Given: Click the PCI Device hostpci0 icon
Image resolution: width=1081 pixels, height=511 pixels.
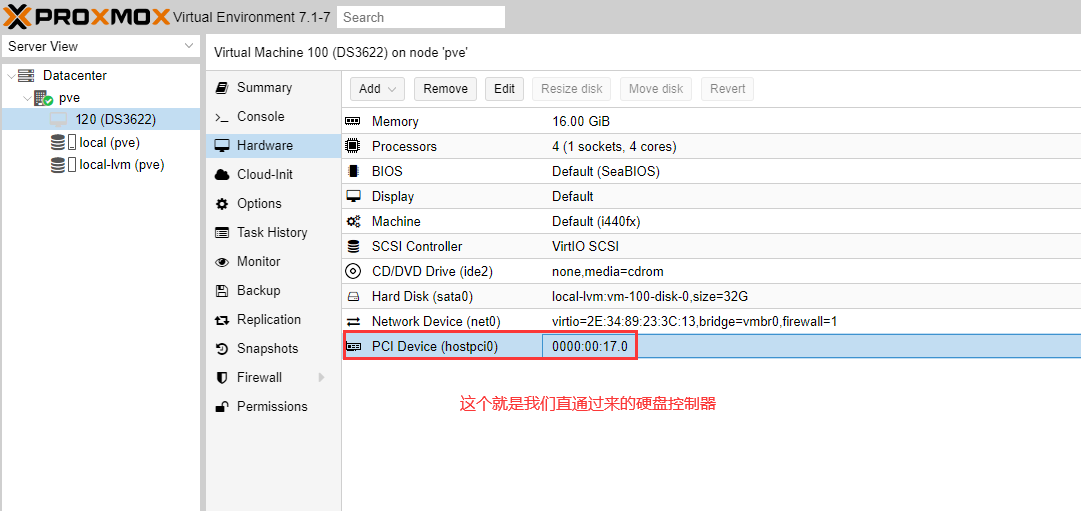Looking at the screenshot, I should click(x=353, y=347).
